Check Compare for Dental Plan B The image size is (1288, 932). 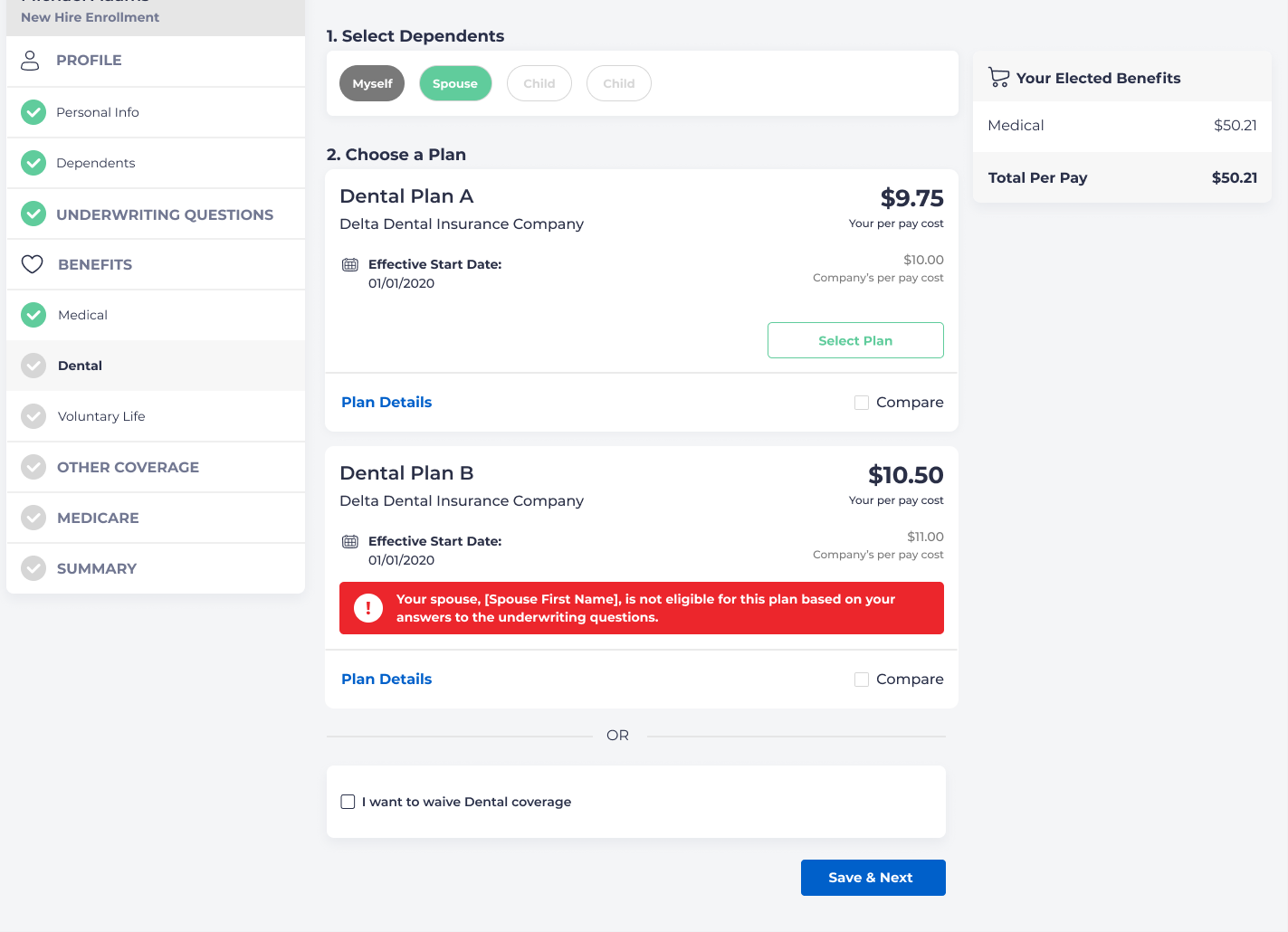(862, 680)
